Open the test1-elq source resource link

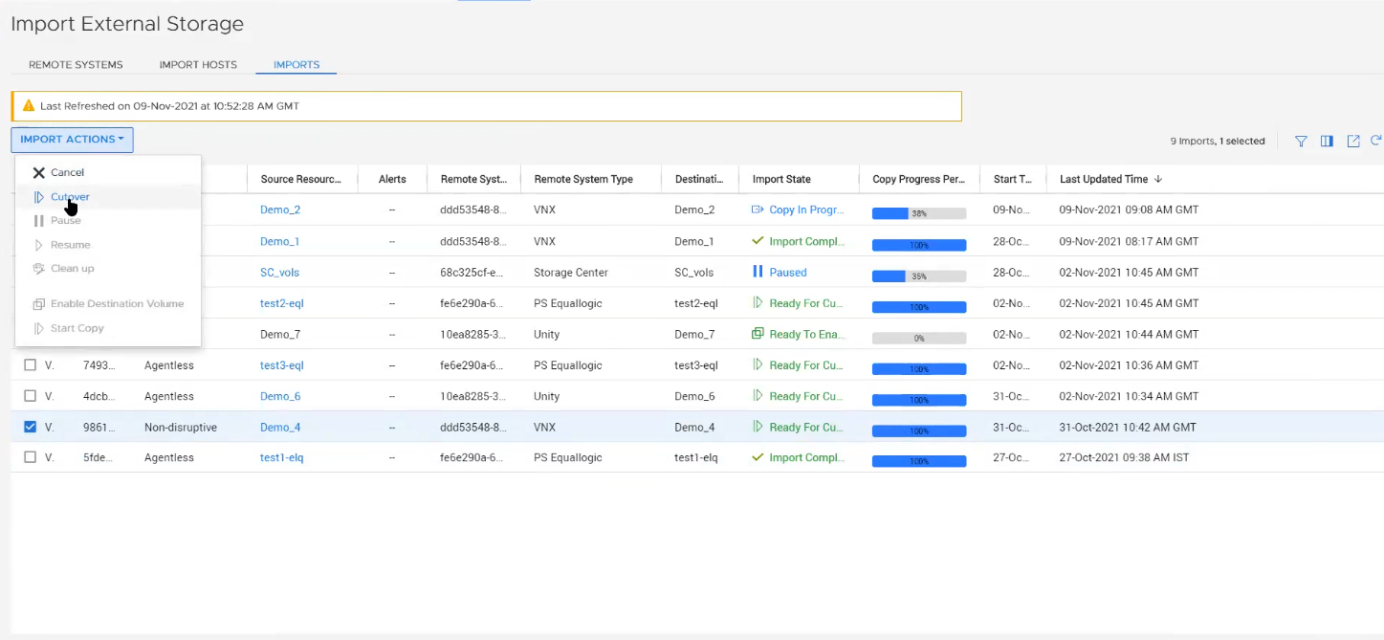pyautogui.click(x=282, y=457)
